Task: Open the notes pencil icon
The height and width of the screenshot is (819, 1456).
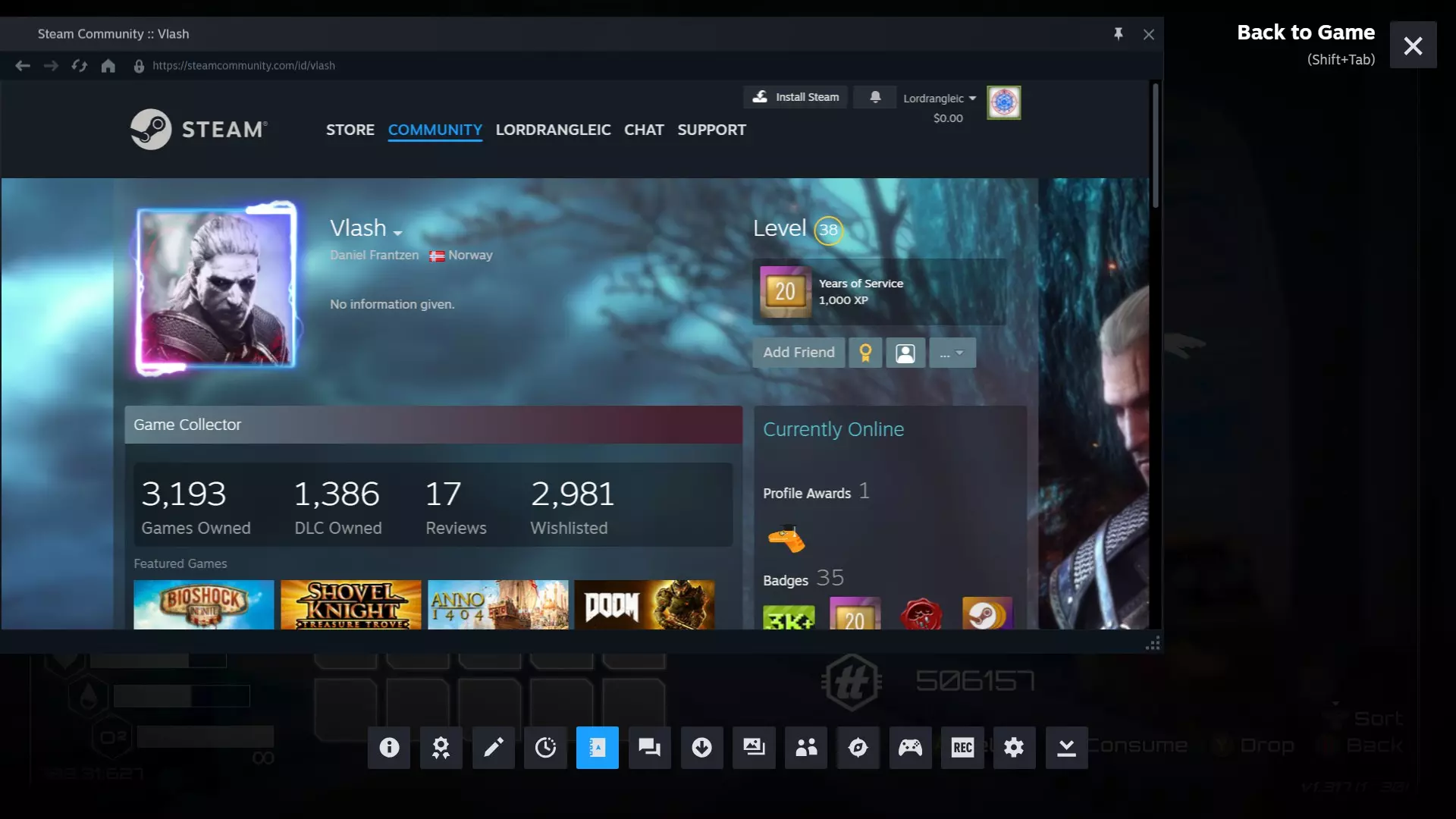Action: (493, 748)
